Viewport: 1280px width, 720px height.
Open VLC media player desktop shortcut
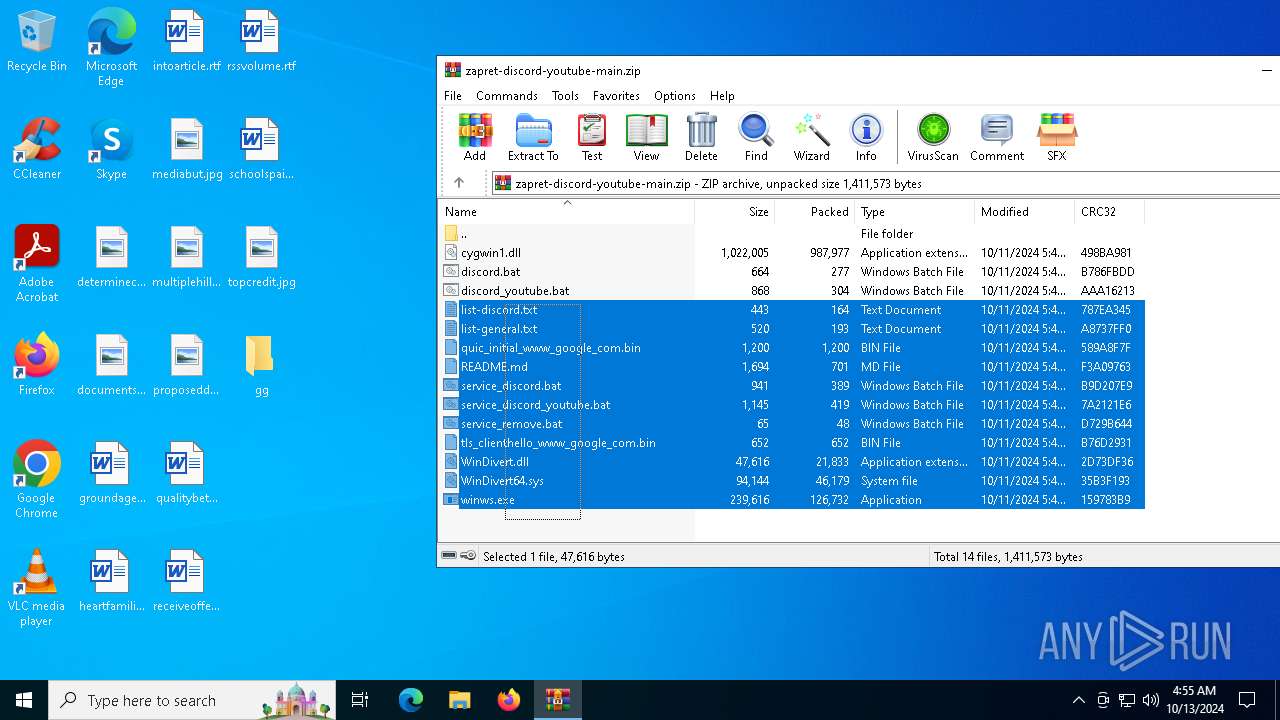click(37, 588)
